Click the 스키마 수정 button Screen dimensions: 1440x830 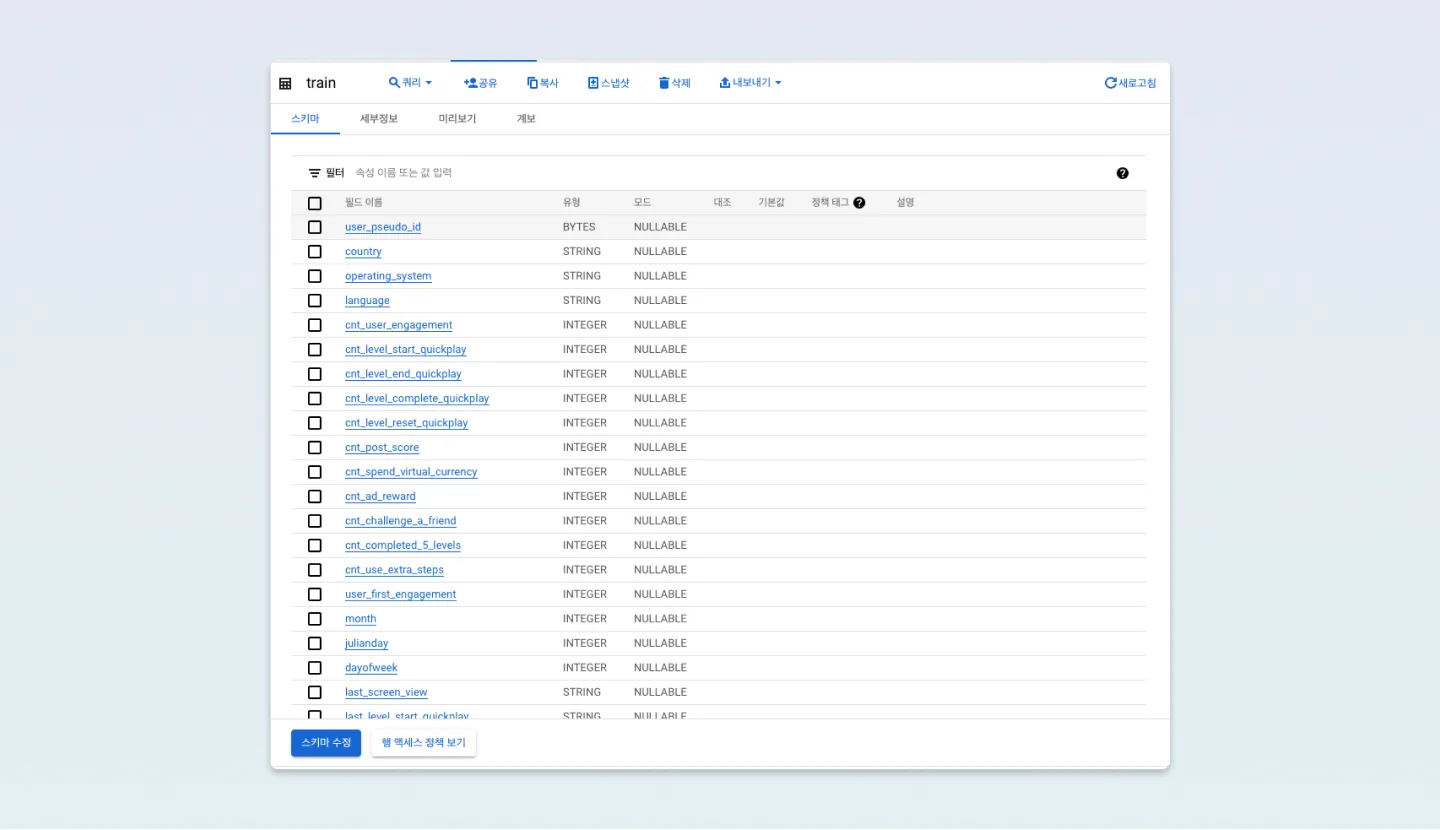[x=326, y=743]
